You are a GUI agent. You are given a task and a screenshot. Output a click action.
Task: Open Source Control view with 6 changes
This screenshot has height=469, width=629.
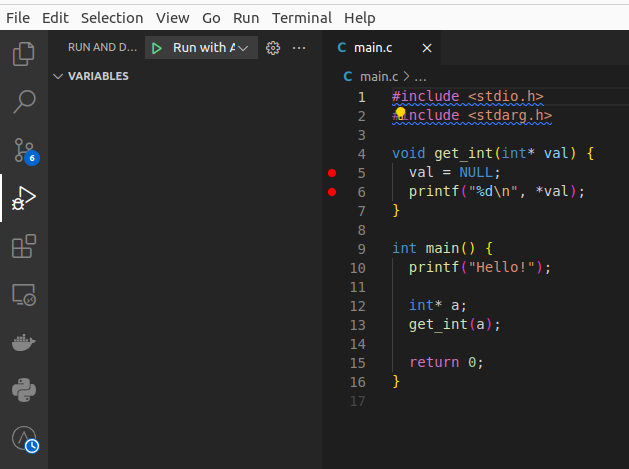pyautogui.click(x=25, y=151)
